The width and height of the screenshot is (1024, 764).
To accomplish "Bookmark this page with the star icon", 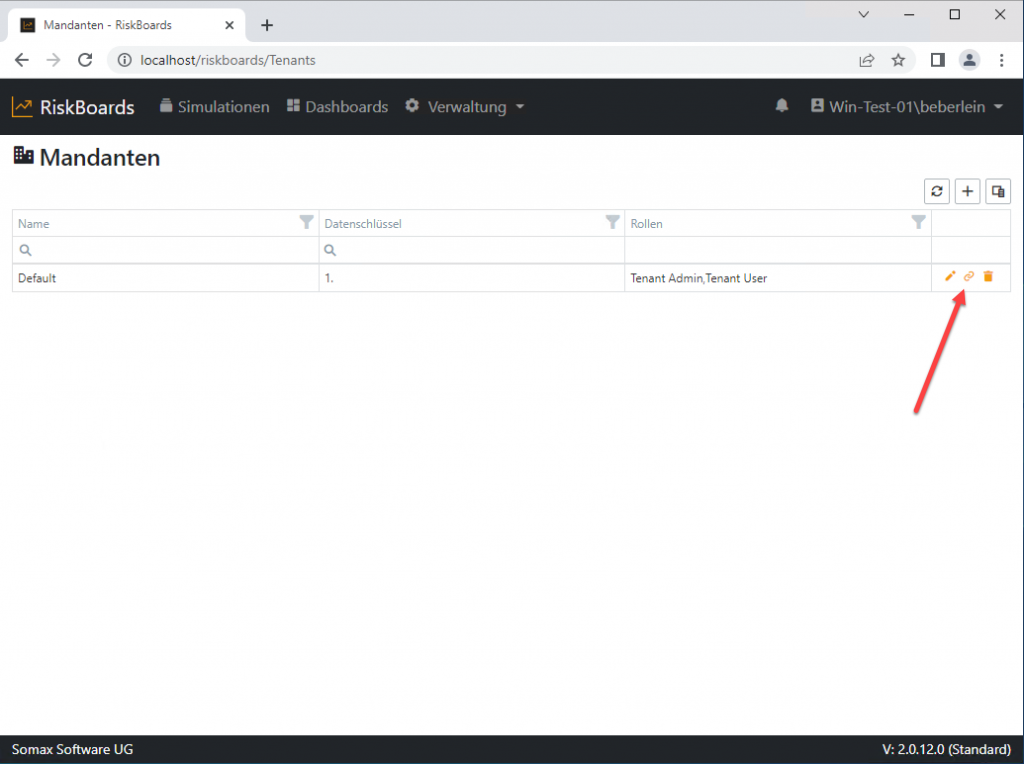I will point(898,60).
